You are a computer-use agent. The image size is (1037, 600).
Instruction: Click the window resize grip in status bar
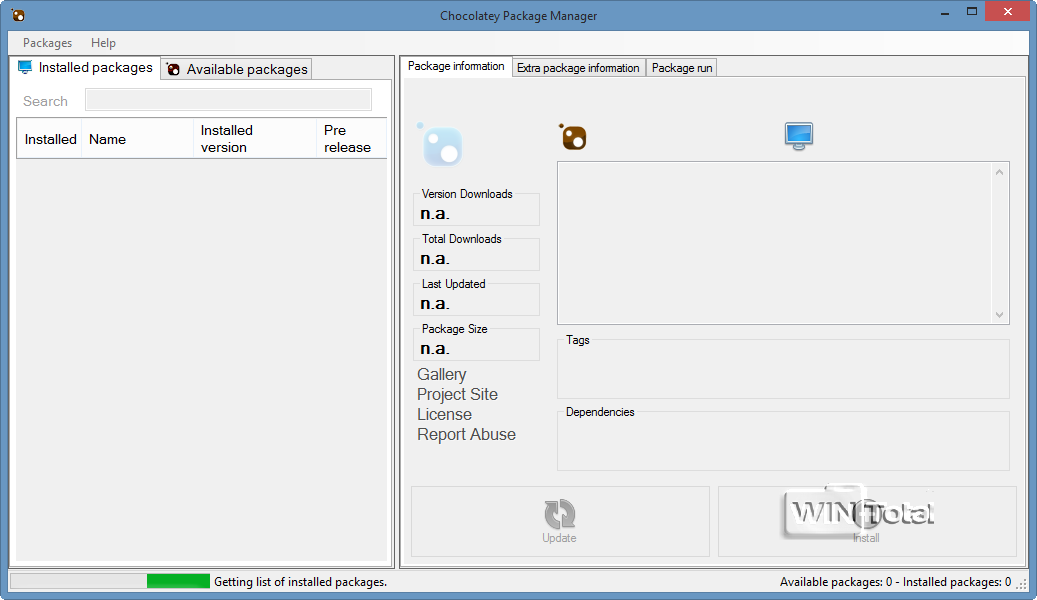[x=1022, y=583]
